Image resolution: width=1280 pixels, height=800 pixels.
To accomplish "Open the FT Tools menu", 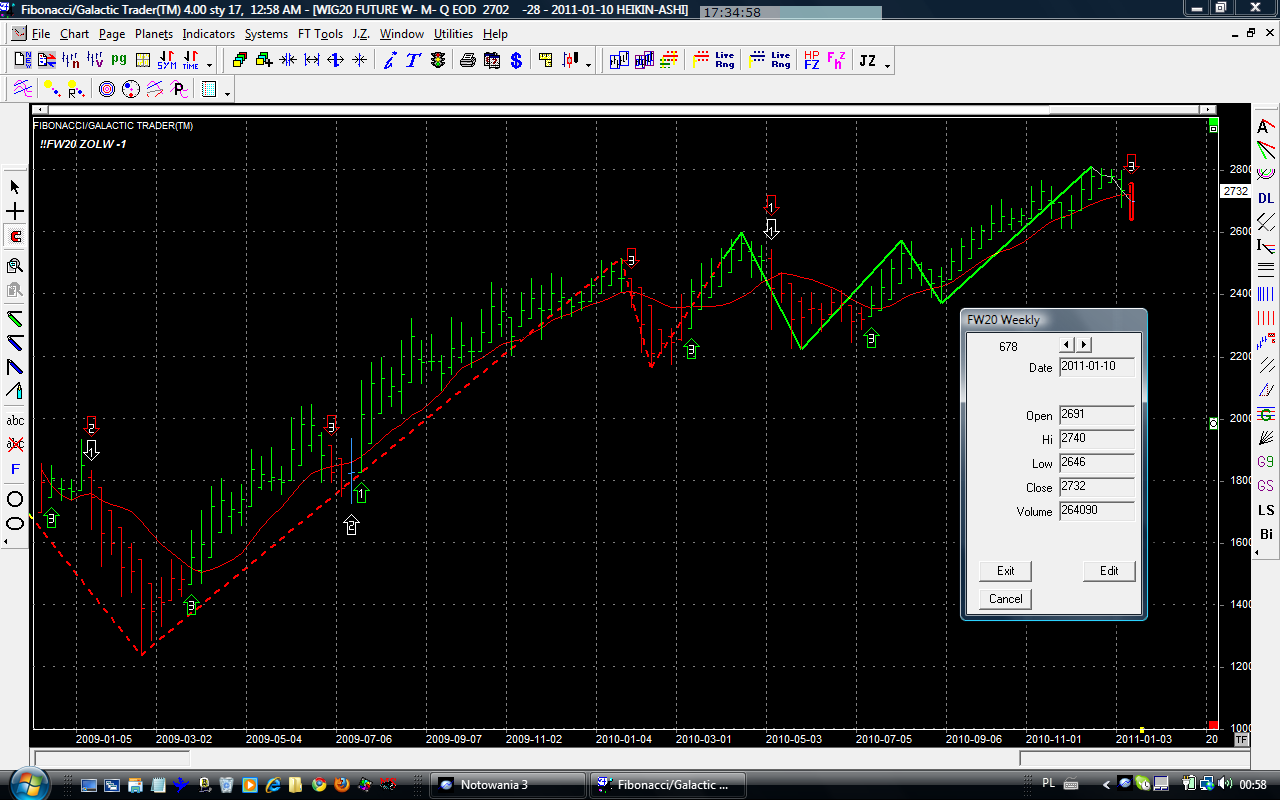I will [319, 33].
